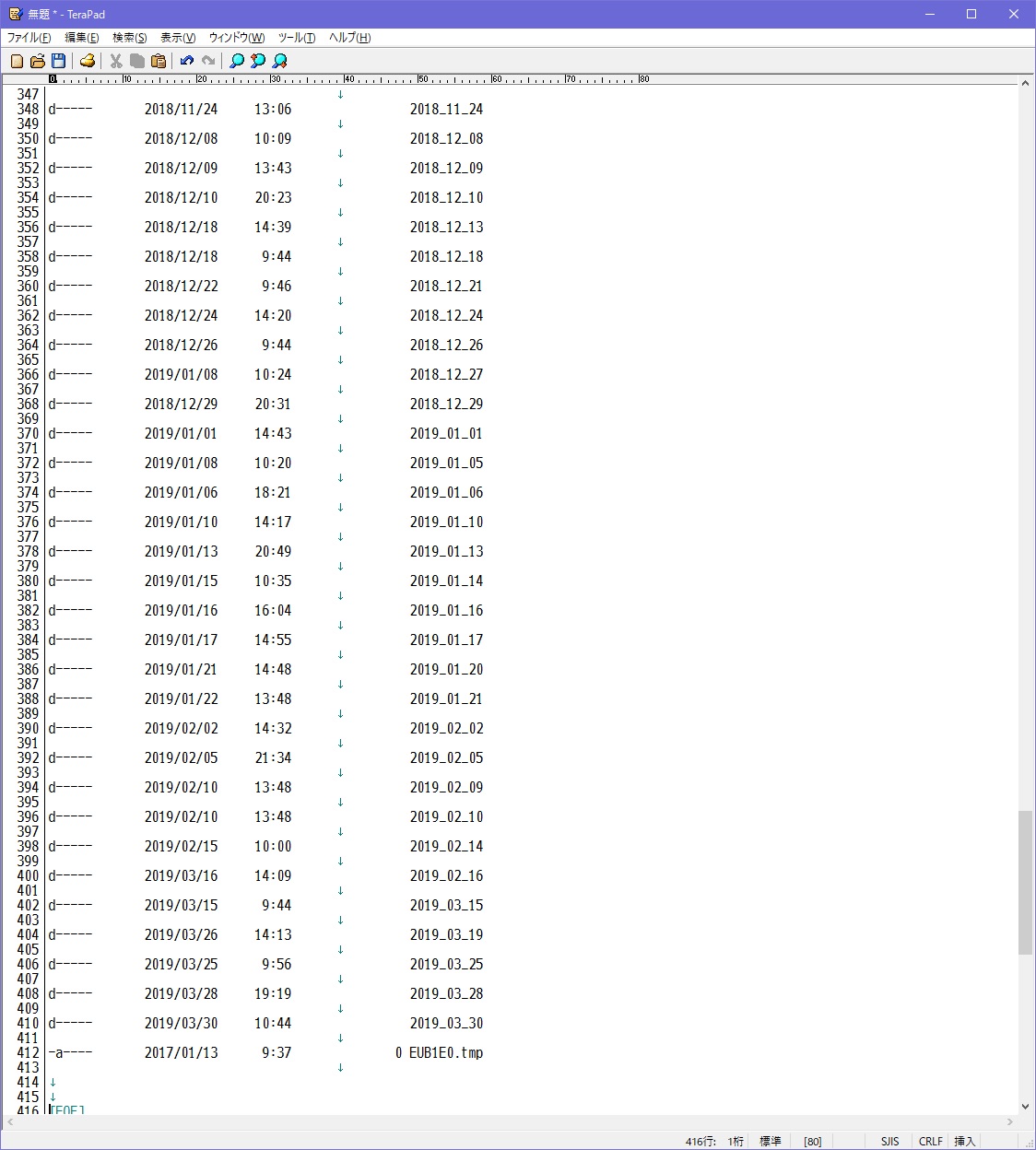Click the SJIS encoding status field
The image size is (1036, 1150).
coord(889,1141)
